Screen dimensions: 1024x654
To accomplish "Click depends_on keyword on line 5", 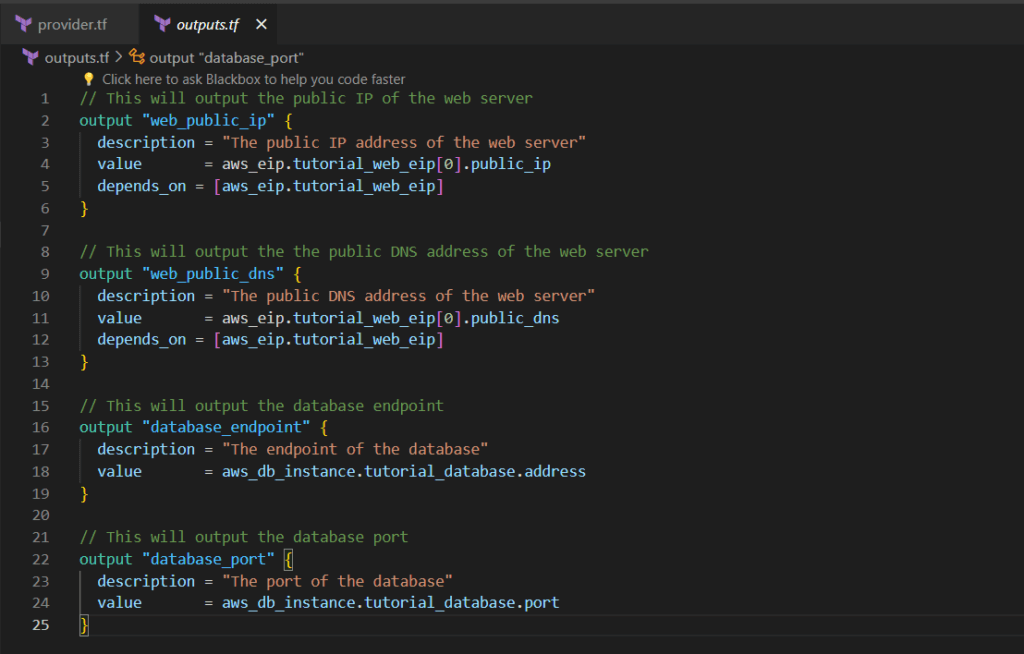I will pyautogui.click(x=141, y=187).
